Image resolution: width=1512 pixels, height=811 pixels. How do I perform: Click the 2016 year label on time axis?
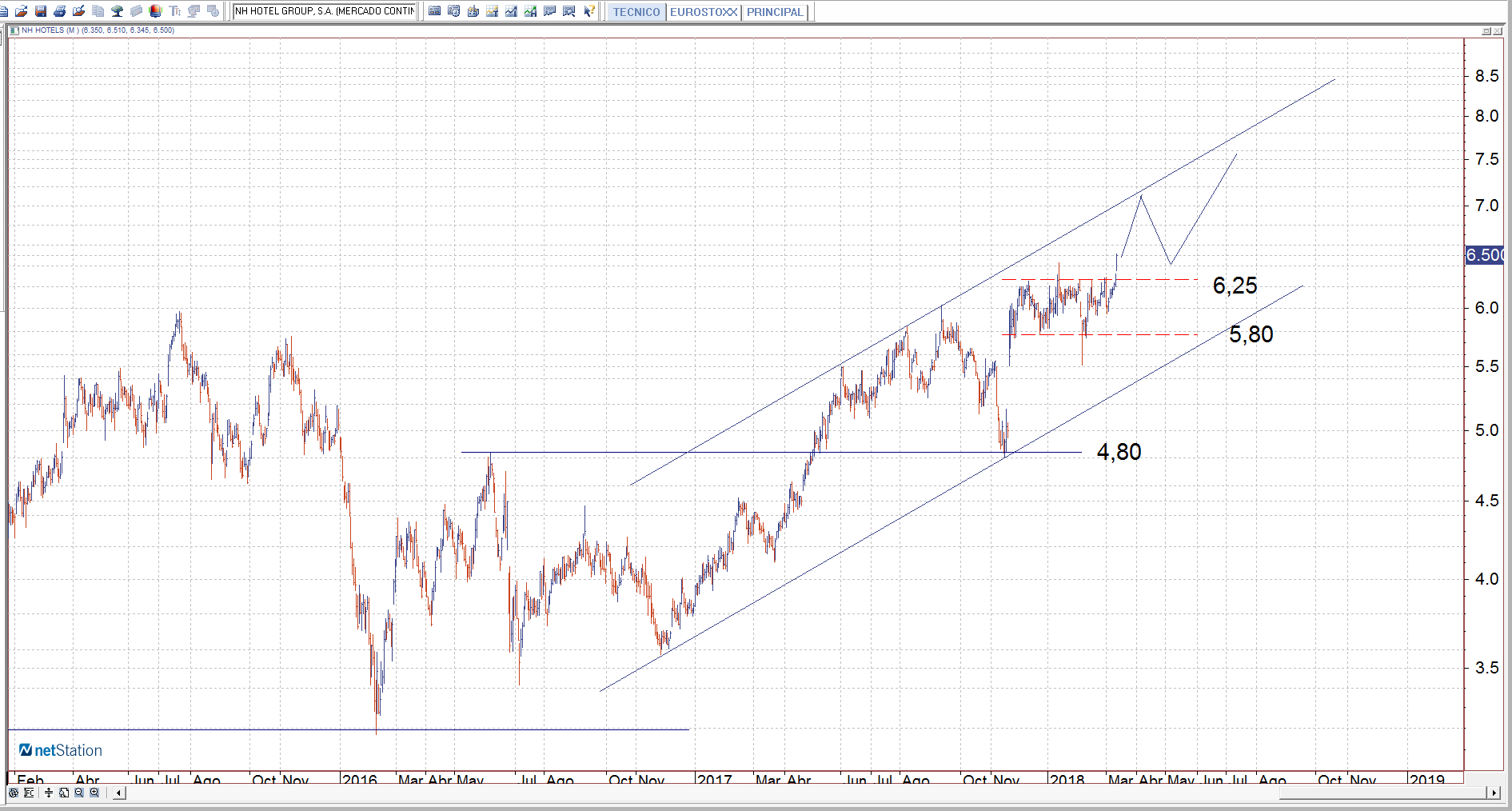(x=359, y=779)
